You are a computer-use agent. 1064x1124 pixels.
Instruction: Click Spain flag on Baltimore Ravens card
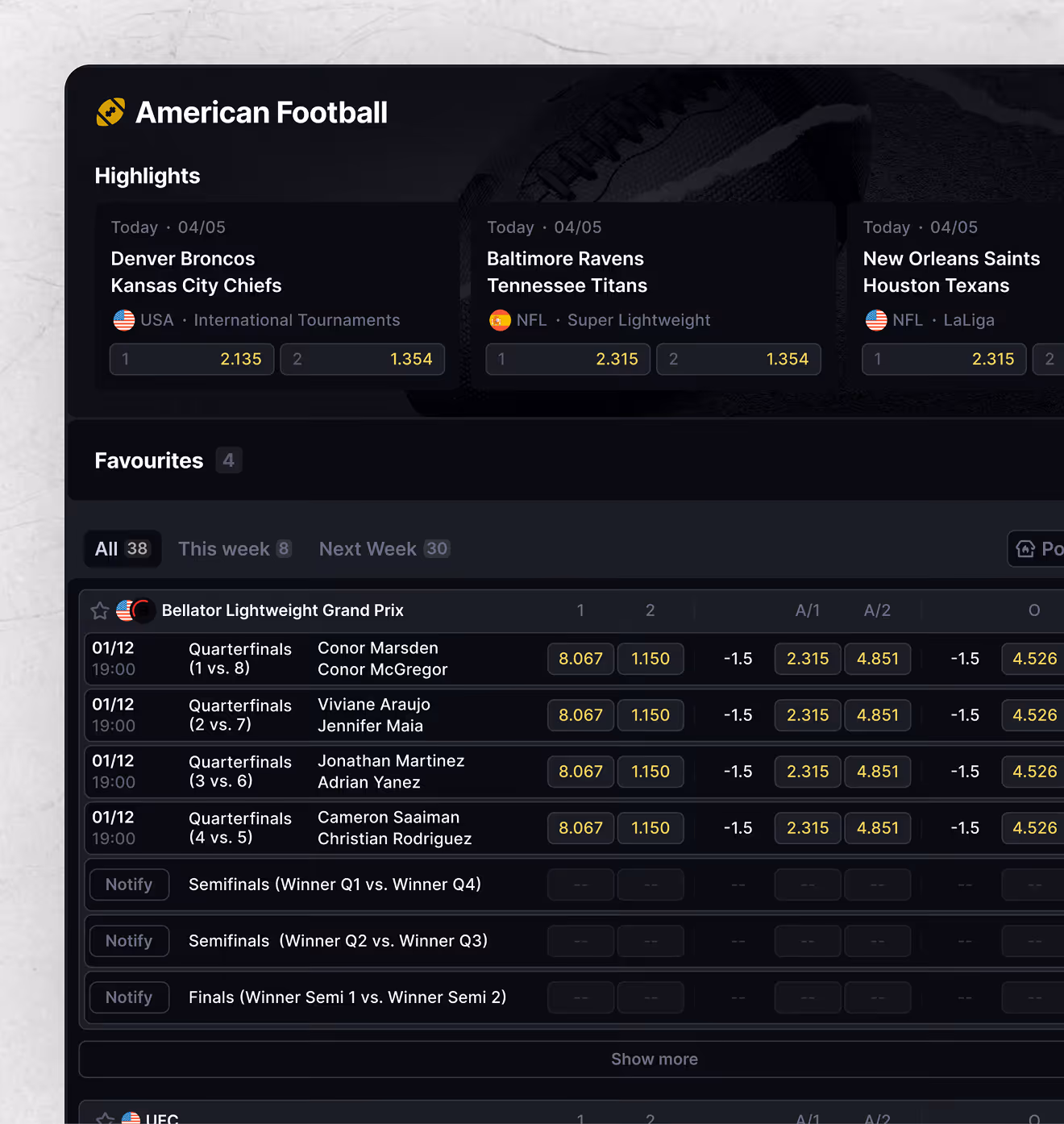click(500, 320)
